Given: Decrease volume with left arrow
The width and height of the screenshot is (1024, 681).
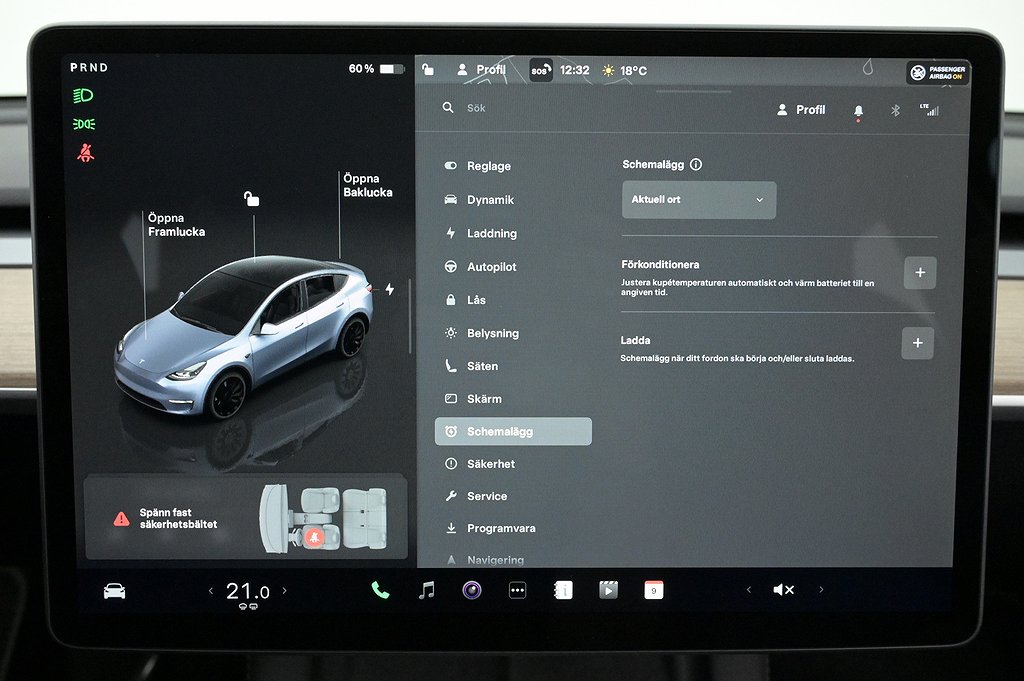Looking at the screenshot, I should (x=749, y=590).
